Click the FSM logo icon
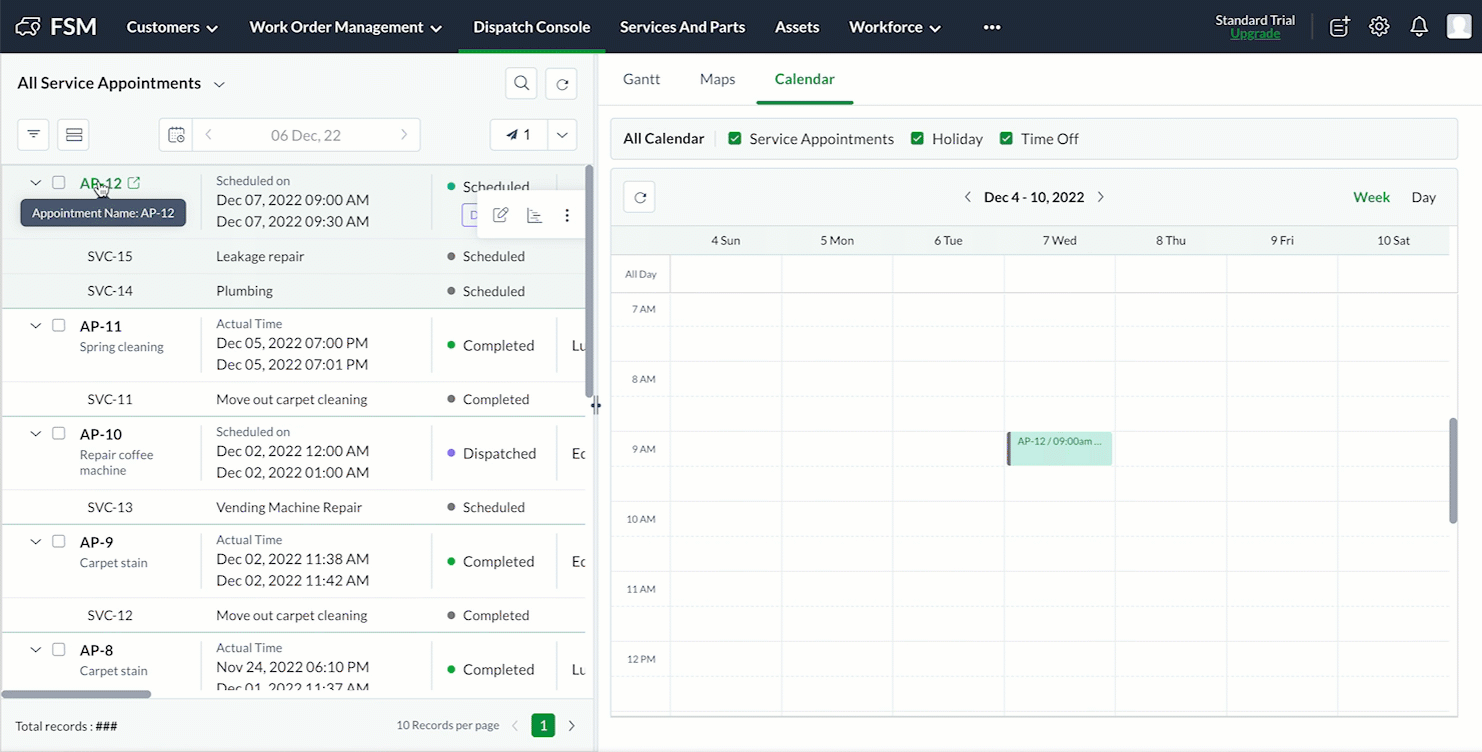1482x752 pixels. click(x=29, y=27)
